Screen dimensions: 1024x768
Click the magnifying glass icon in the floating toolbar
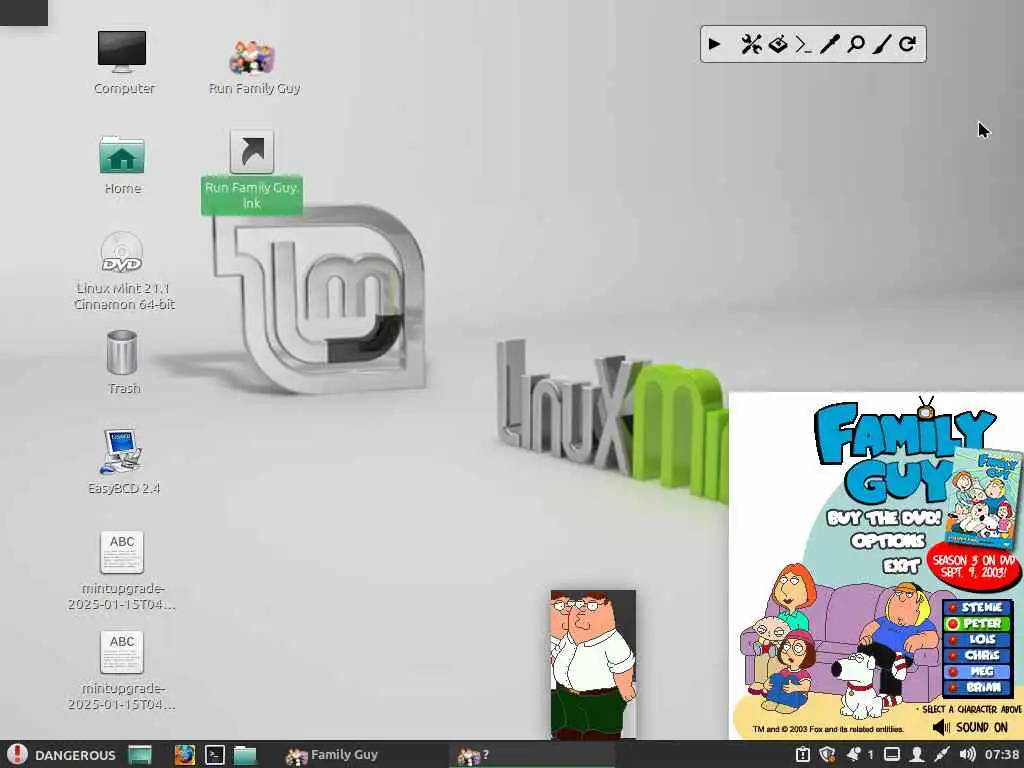tap(856, 44)
